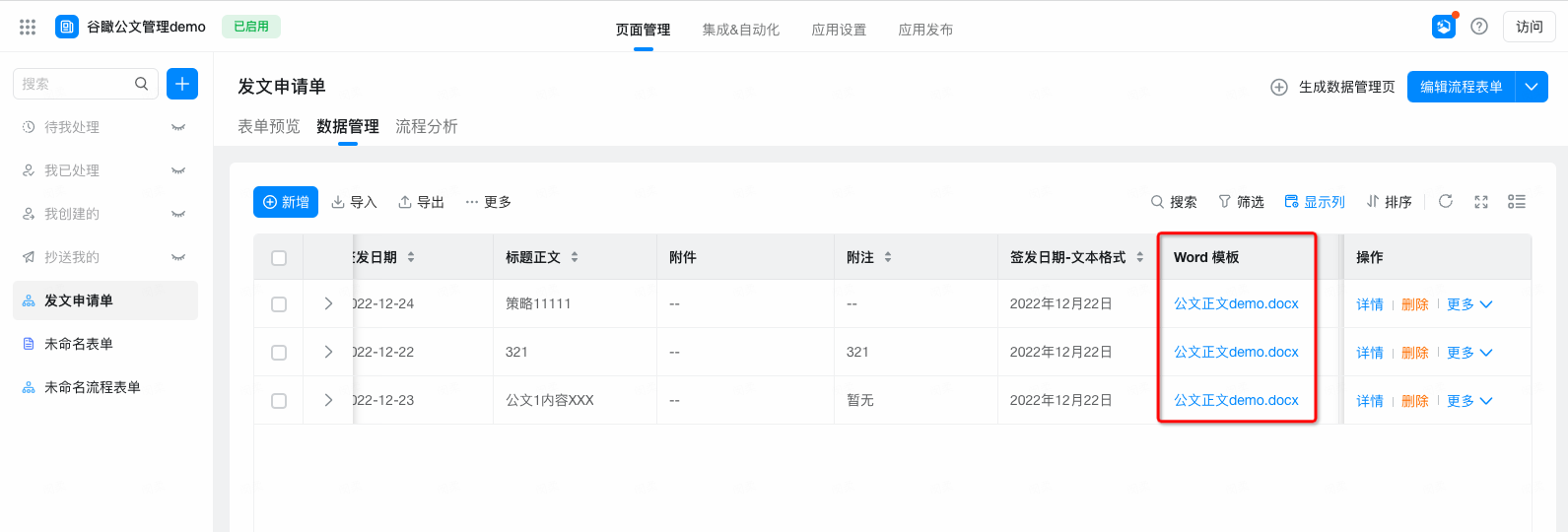Viewport: 1568px width, 532px height.
Task: Click the eye icon beside 待我处理
Action: (x=178, y=127)
